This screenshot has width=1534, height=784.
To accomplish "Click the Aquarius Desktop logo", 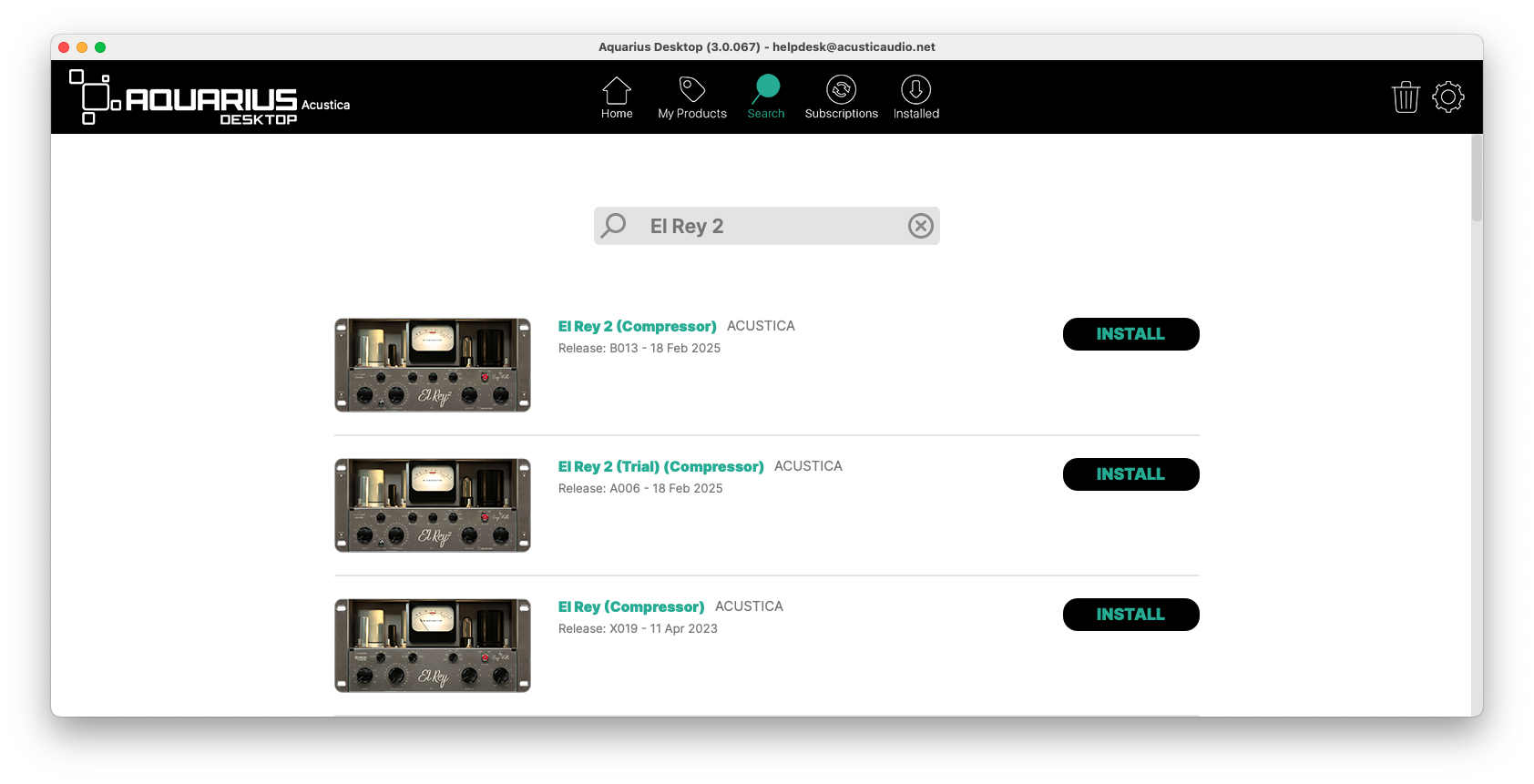I will tap(183, 97).
